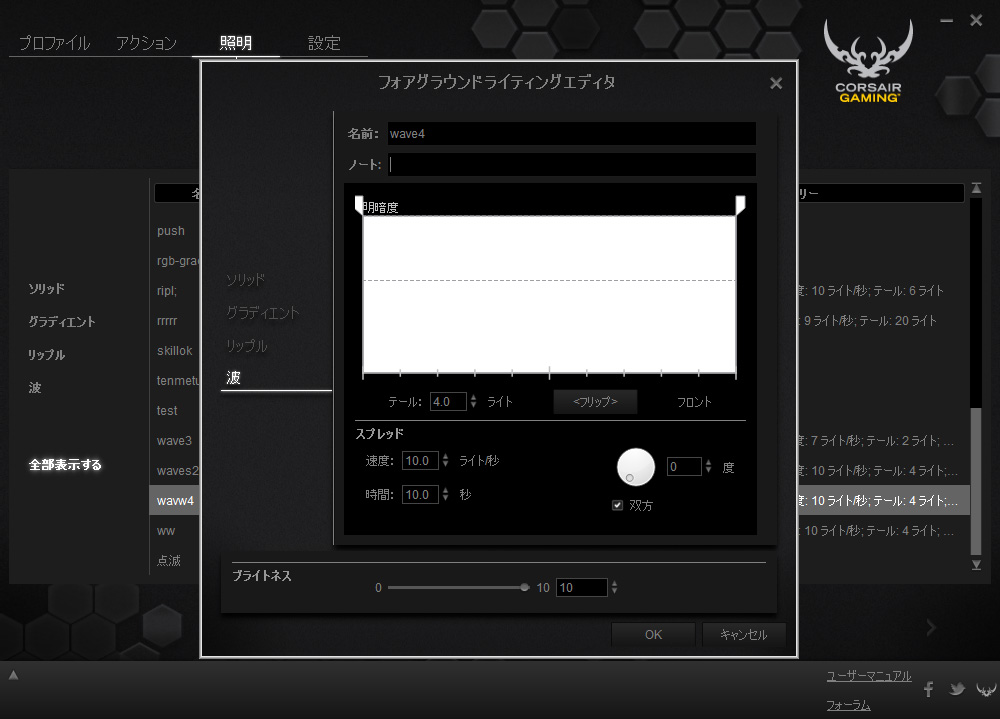The width and height of the screenshot is (1000, 719).
Task: Click the round angle dial knob
Action: click(636, 466)
